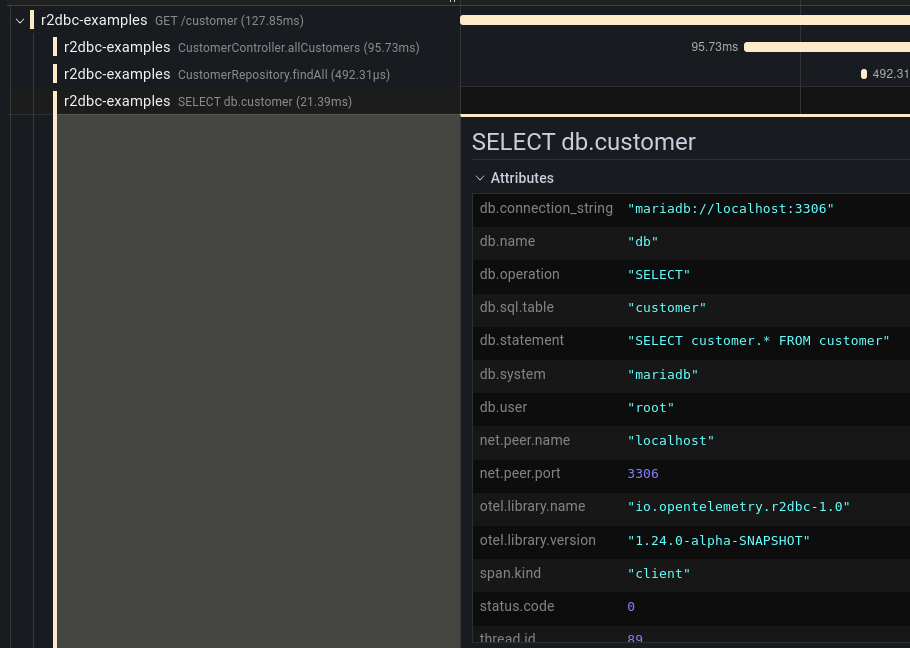Click the 95.73ms allCustomers timeline bar

pyautogui.click(x=826, y=47)
